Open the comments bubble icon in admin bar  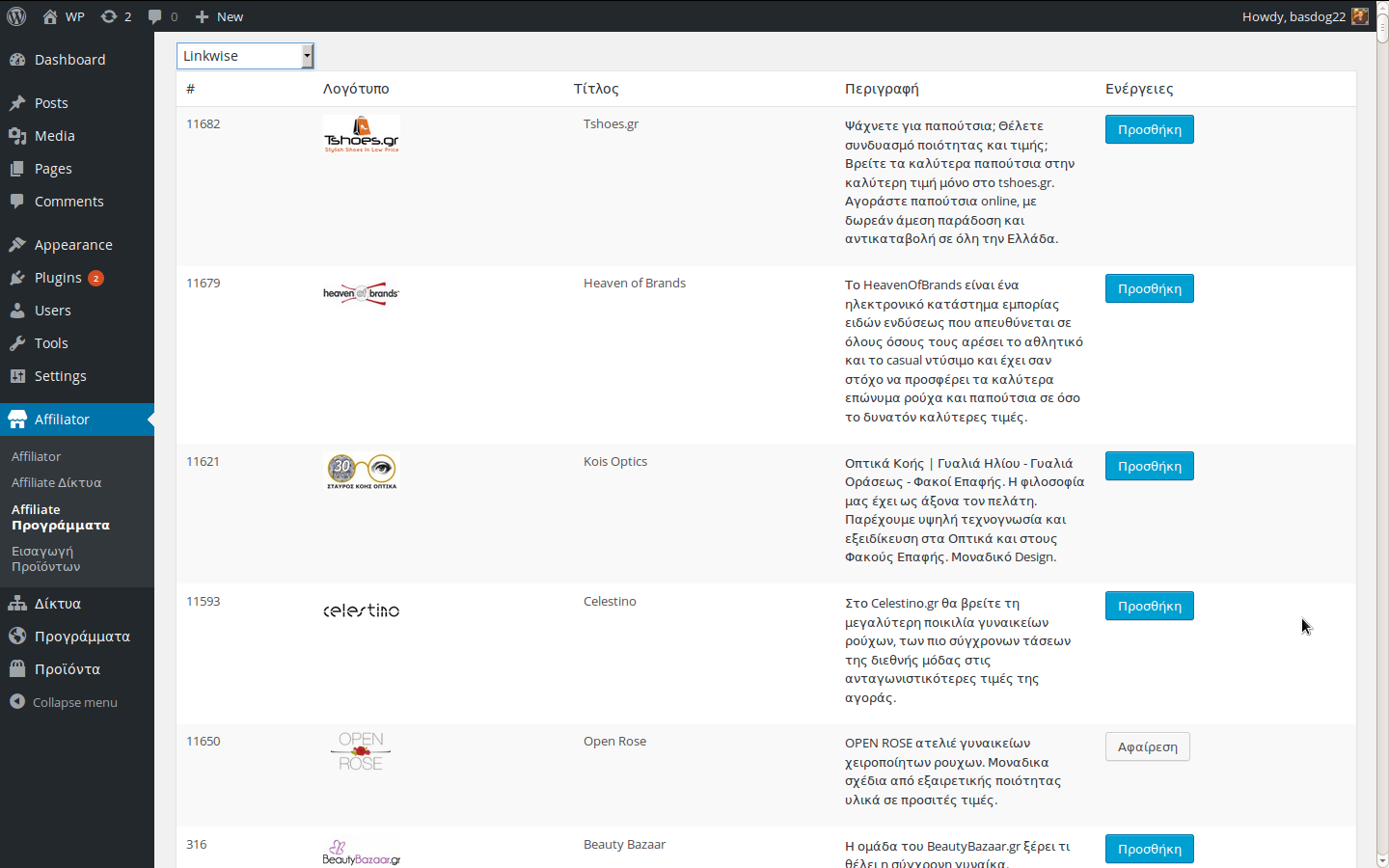click(154, 16)
